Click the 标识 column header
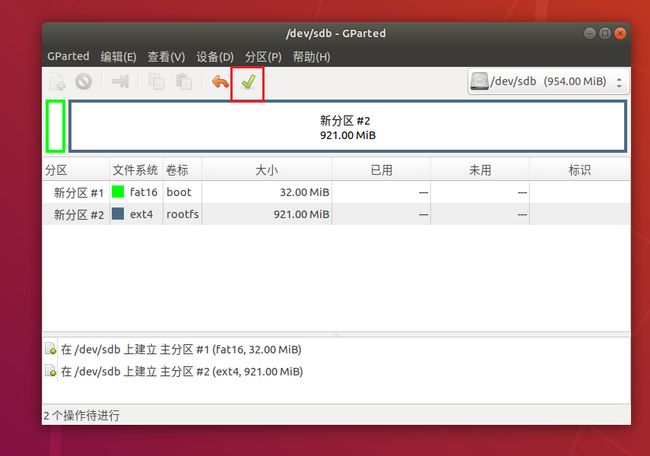 tap(580, 170)
